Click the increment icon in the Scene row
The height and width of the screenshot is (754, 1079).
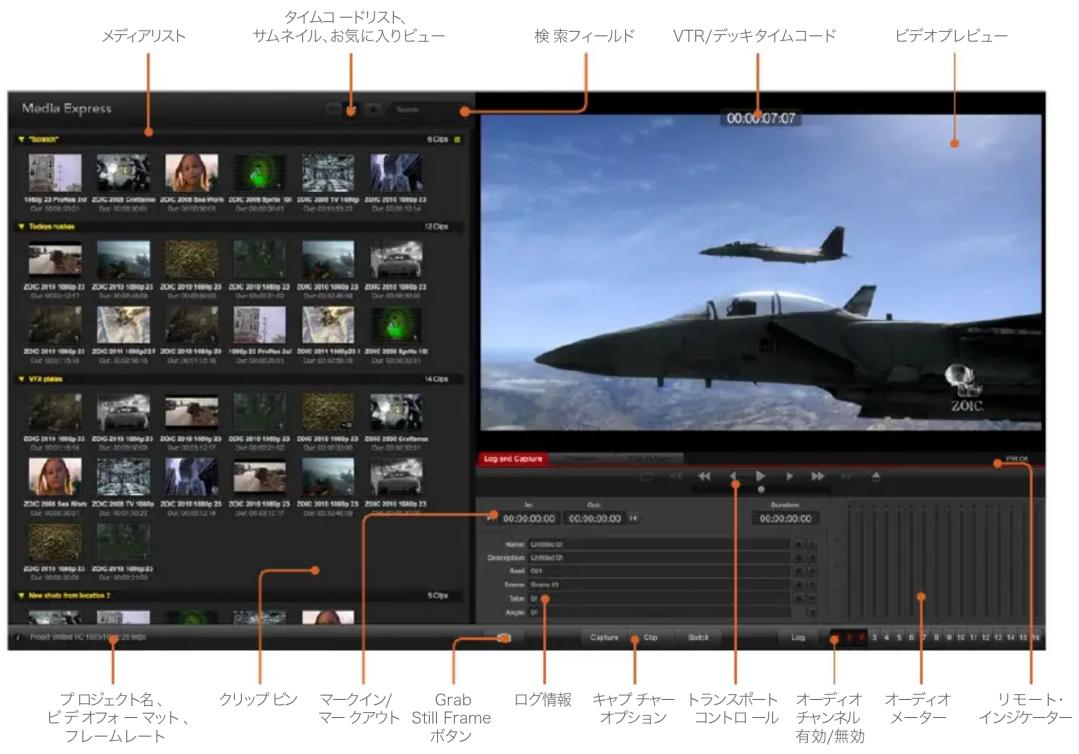(x=812, y=585)
